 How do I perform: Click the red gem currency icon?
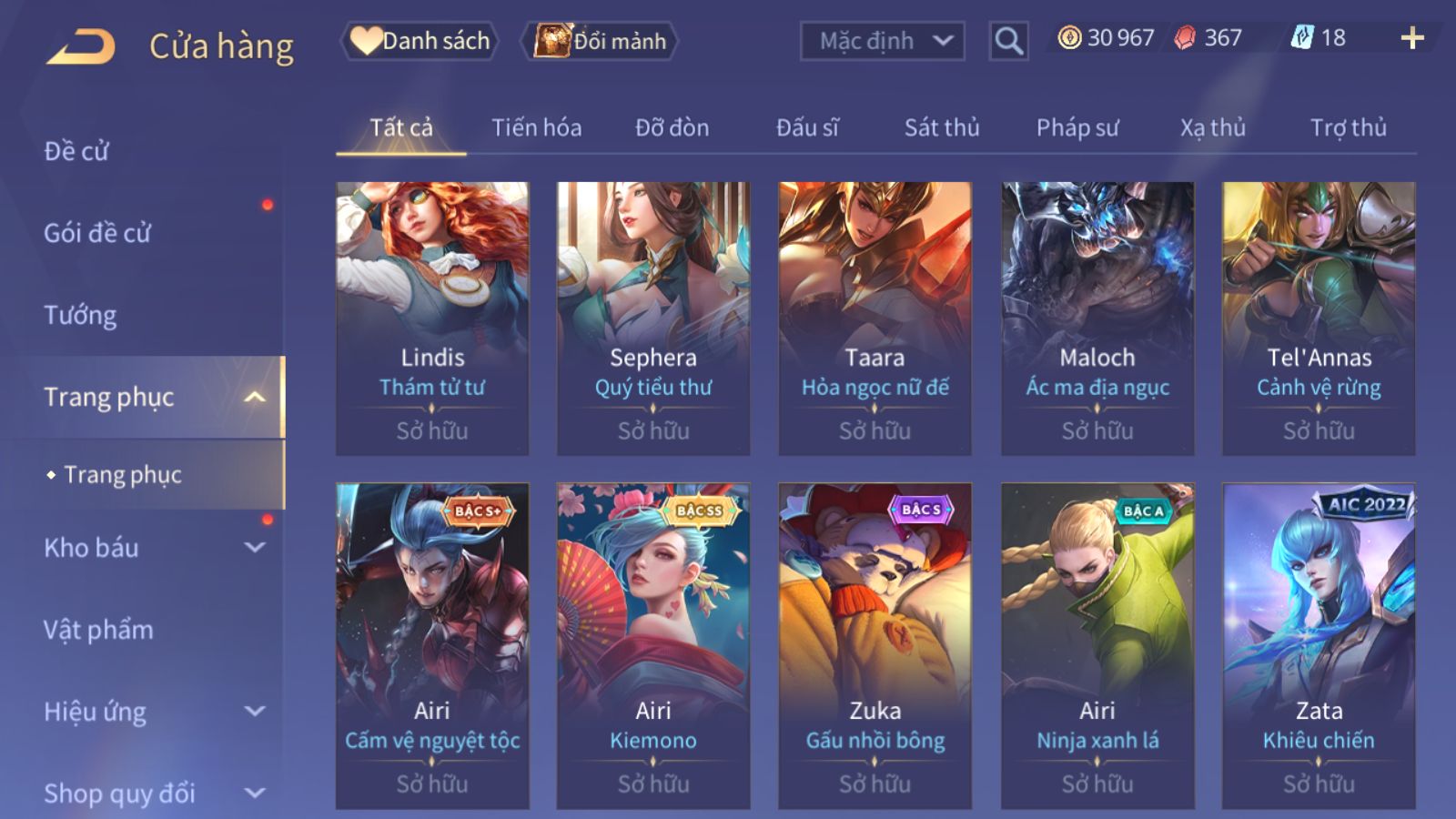[x=1184, y=37]
